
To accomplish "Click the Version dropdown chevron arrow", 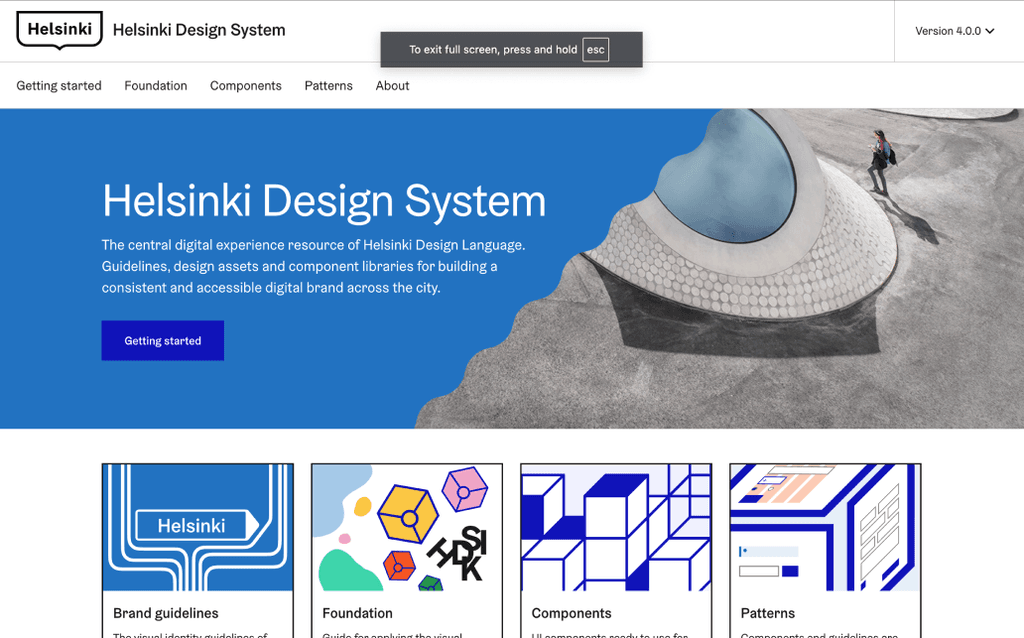I will (x=989, y=31).
